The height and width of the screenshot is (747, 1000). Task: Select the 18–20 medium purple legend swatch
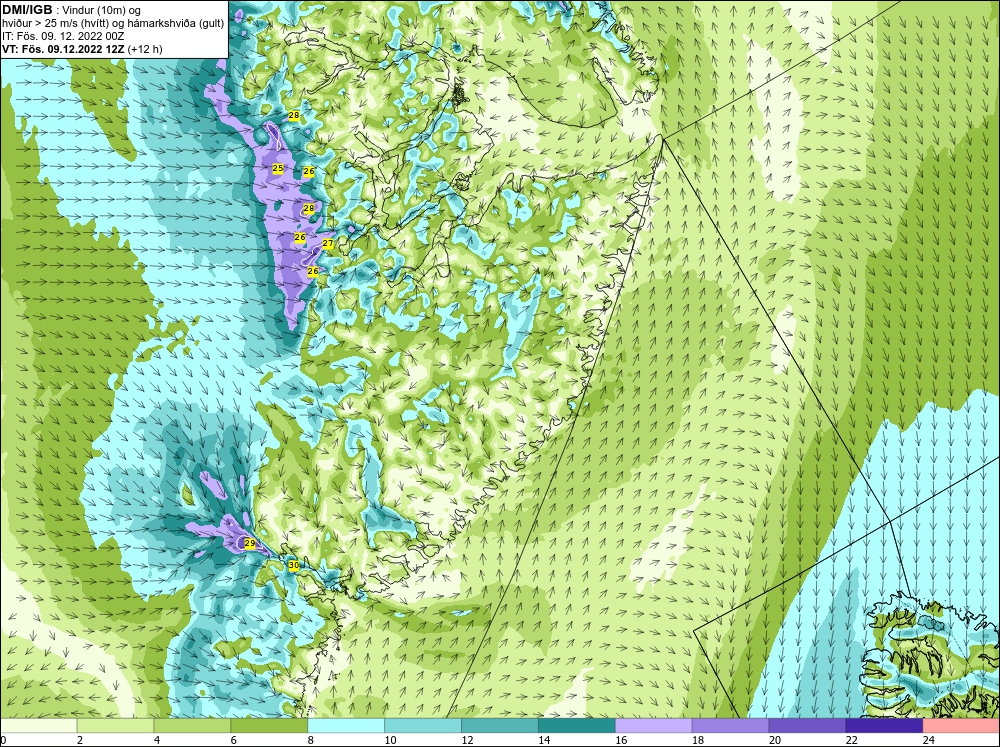[730, 726]
